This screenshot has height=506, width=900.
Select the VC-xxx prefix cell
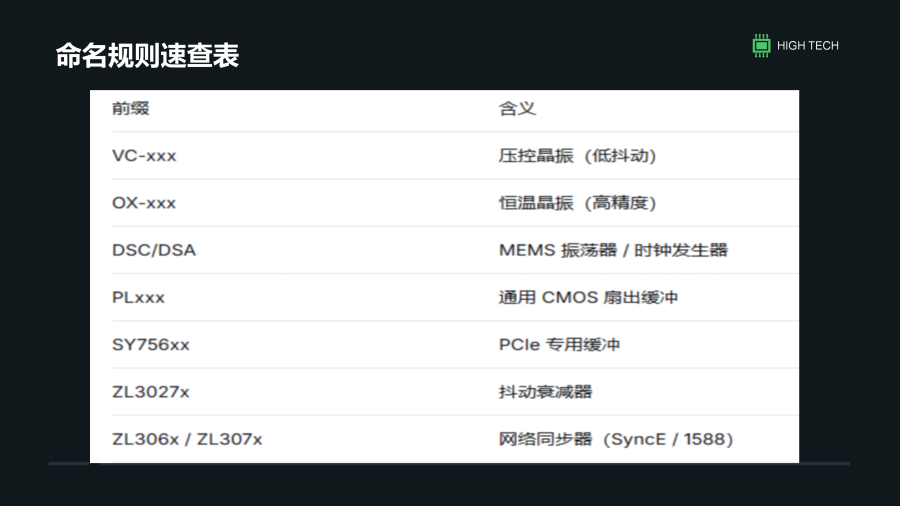point(144,156)
